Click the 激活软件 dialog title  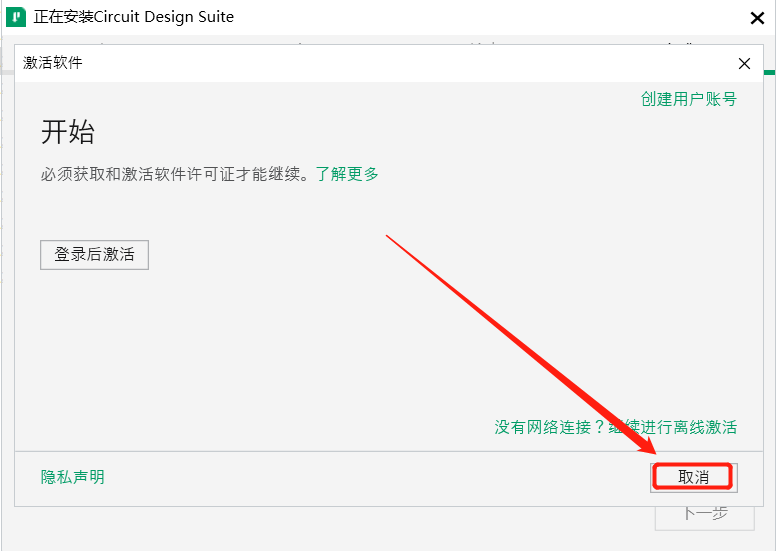(x=52, y=63)
